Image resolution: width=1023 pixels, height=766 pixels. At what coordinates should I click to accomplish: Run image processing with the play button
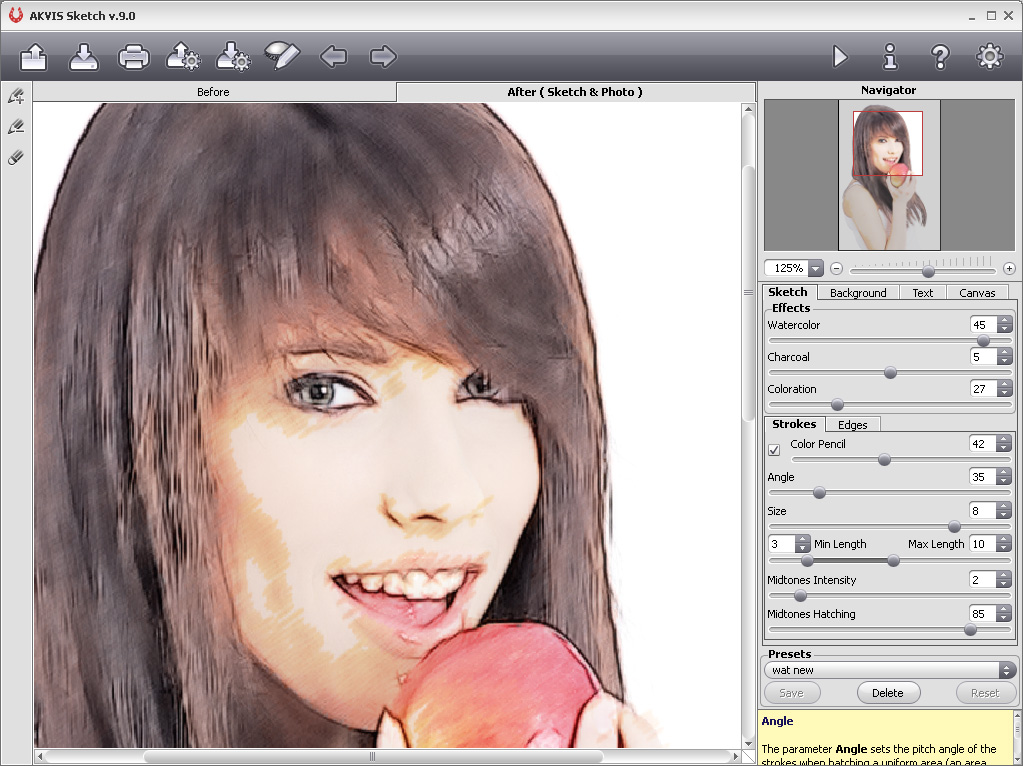[x=840, y=57]
